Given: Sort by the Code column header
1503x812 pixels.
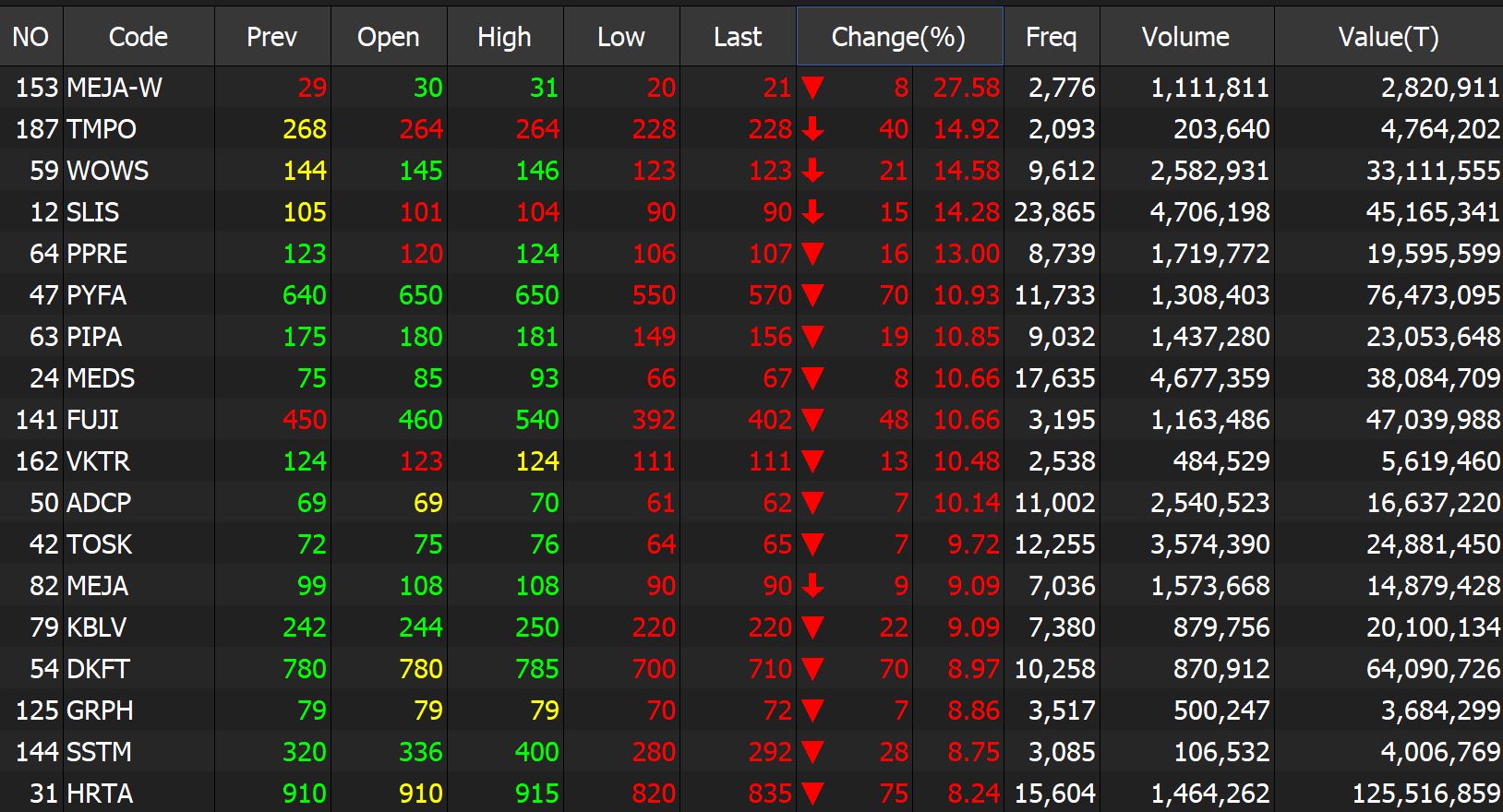Looking at the screenshot, I should click(x=138, y=37).
